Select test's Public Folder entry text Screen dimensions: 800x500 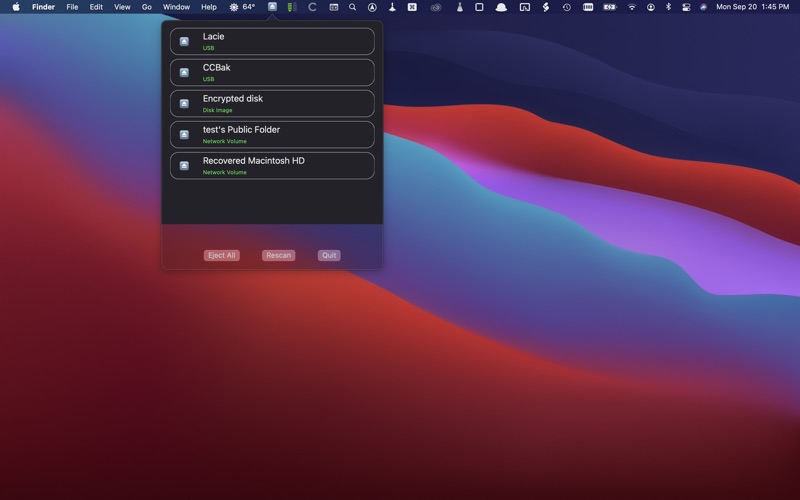pos(241,130)
